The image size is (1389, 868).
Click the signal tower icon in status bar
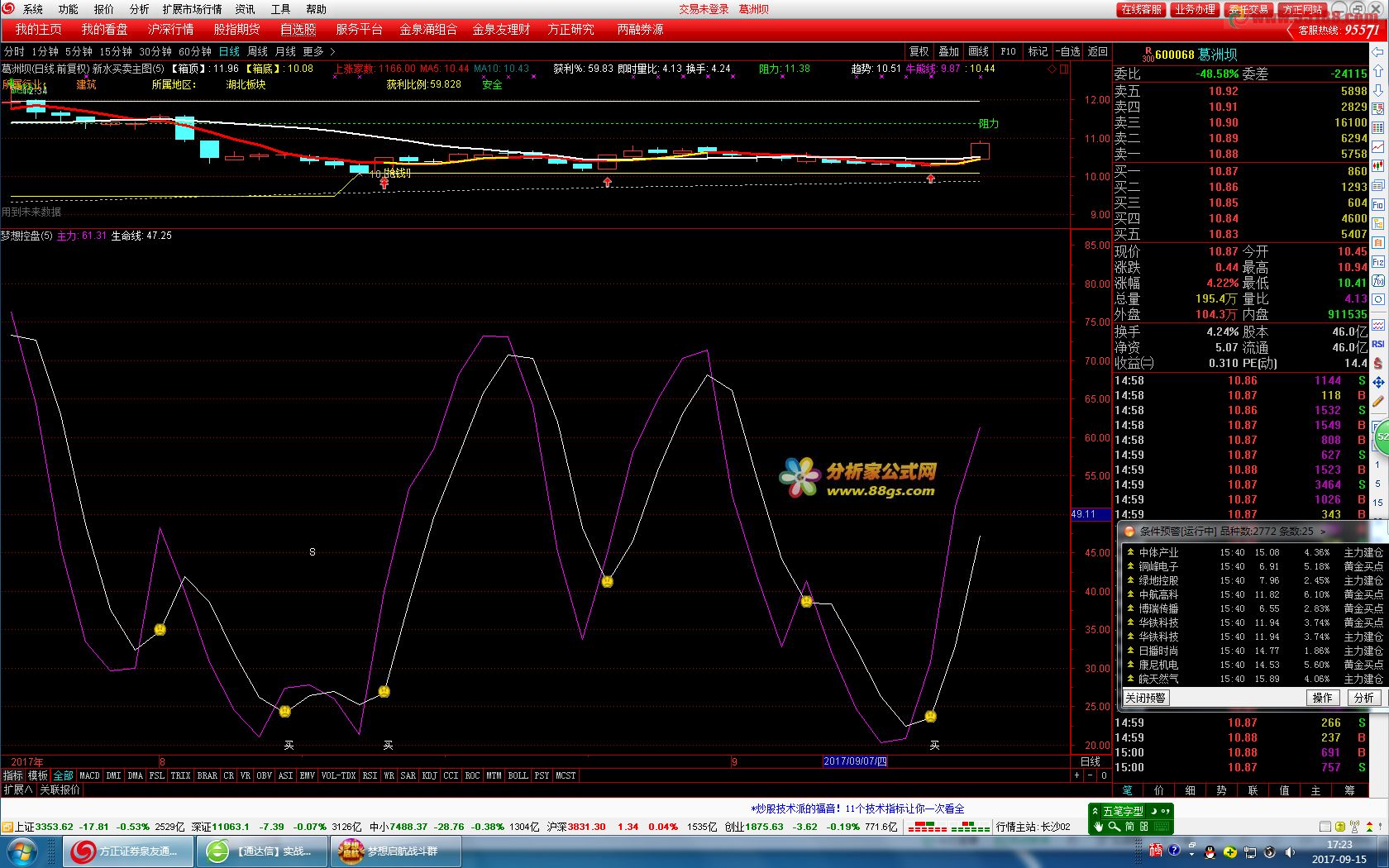click(x=1354, y=827)
